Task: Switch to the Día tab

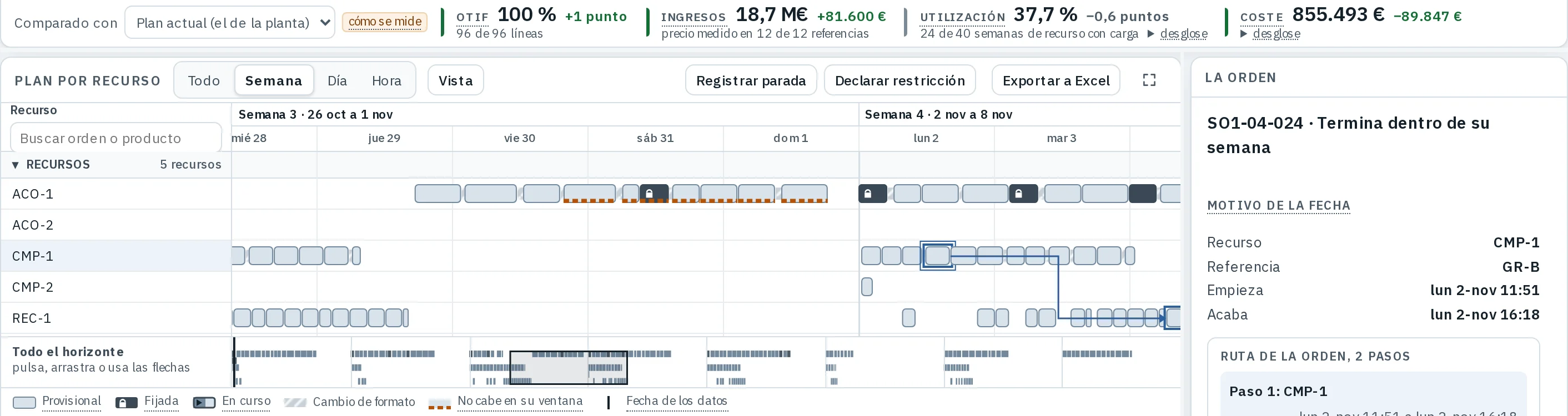Action: click(337, 80)
